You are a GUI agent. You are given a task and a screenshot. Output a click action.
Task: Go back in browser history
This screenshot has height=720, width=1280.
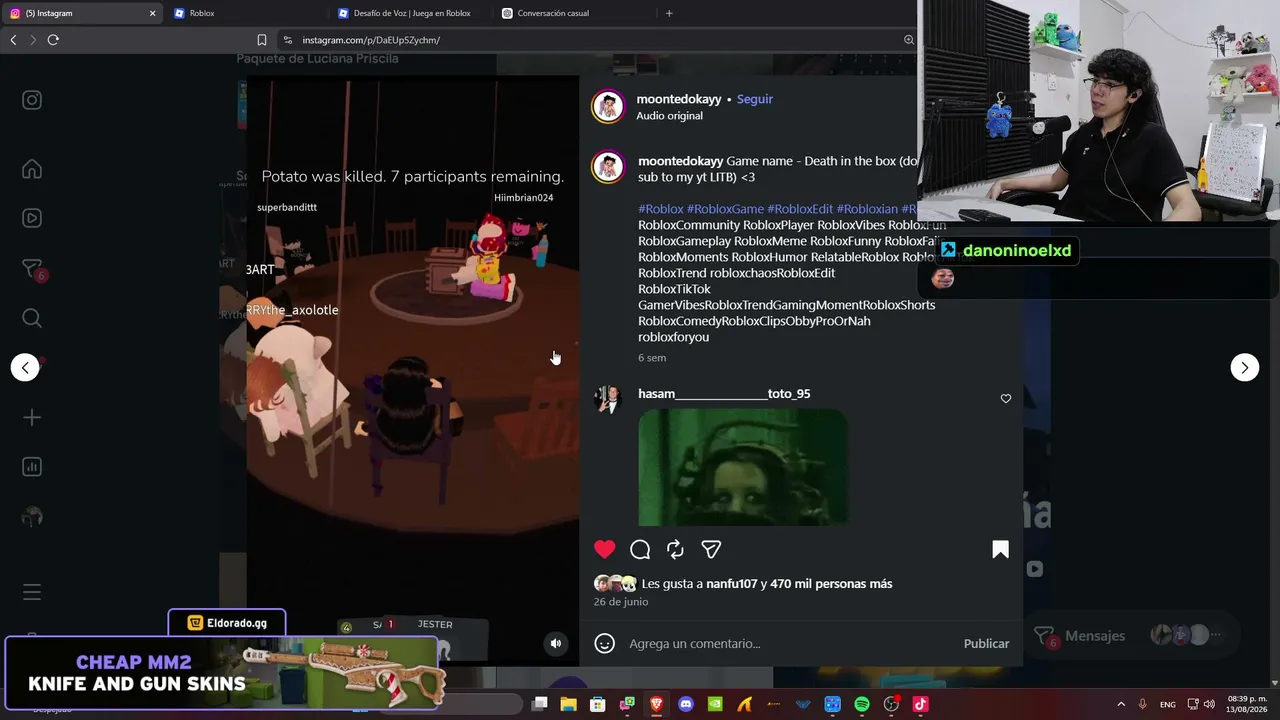[x=13, y=40]
